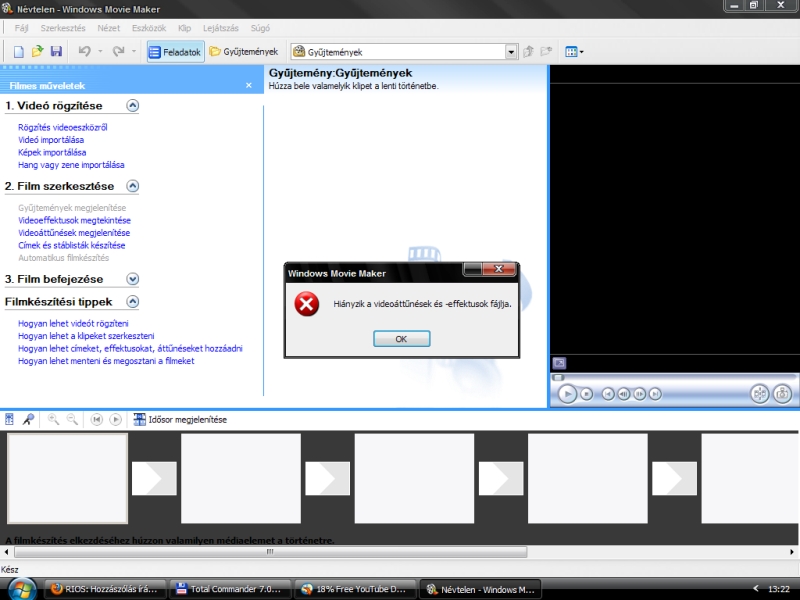The height and width of the screenshot is (600, 800).
Task: Click Hogyan lehet menteni és megosztani link
Action: pyautogui.click(x=106, y=361)
